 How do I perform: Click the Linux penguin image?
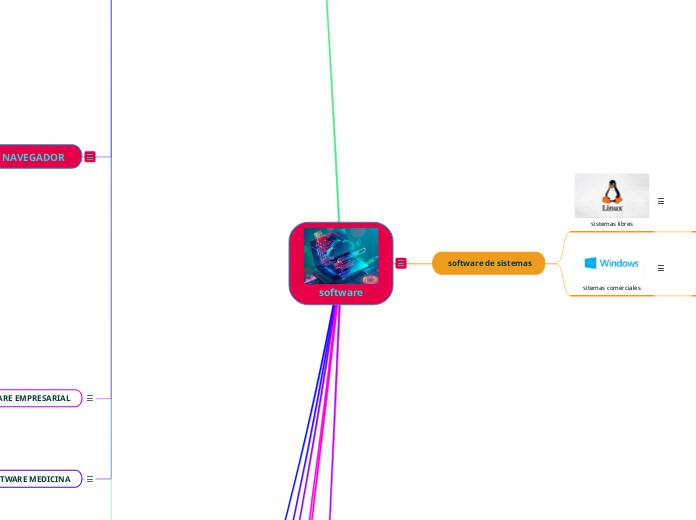click(611, 195)
